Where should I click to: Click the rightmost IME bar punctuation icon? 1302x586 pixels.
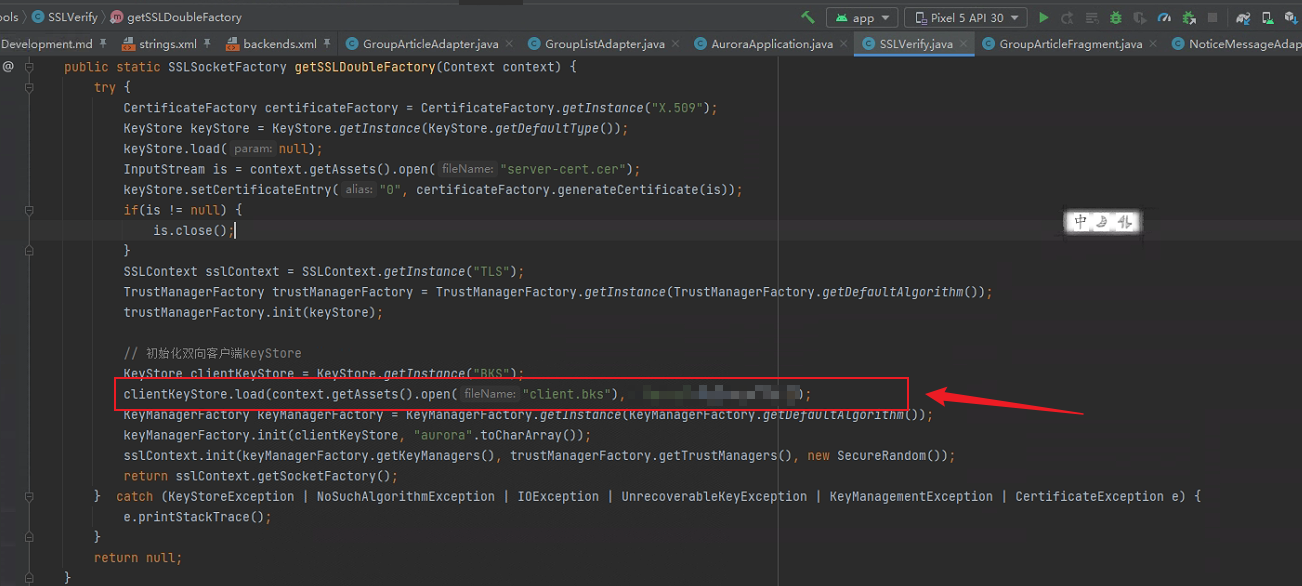1125,222
